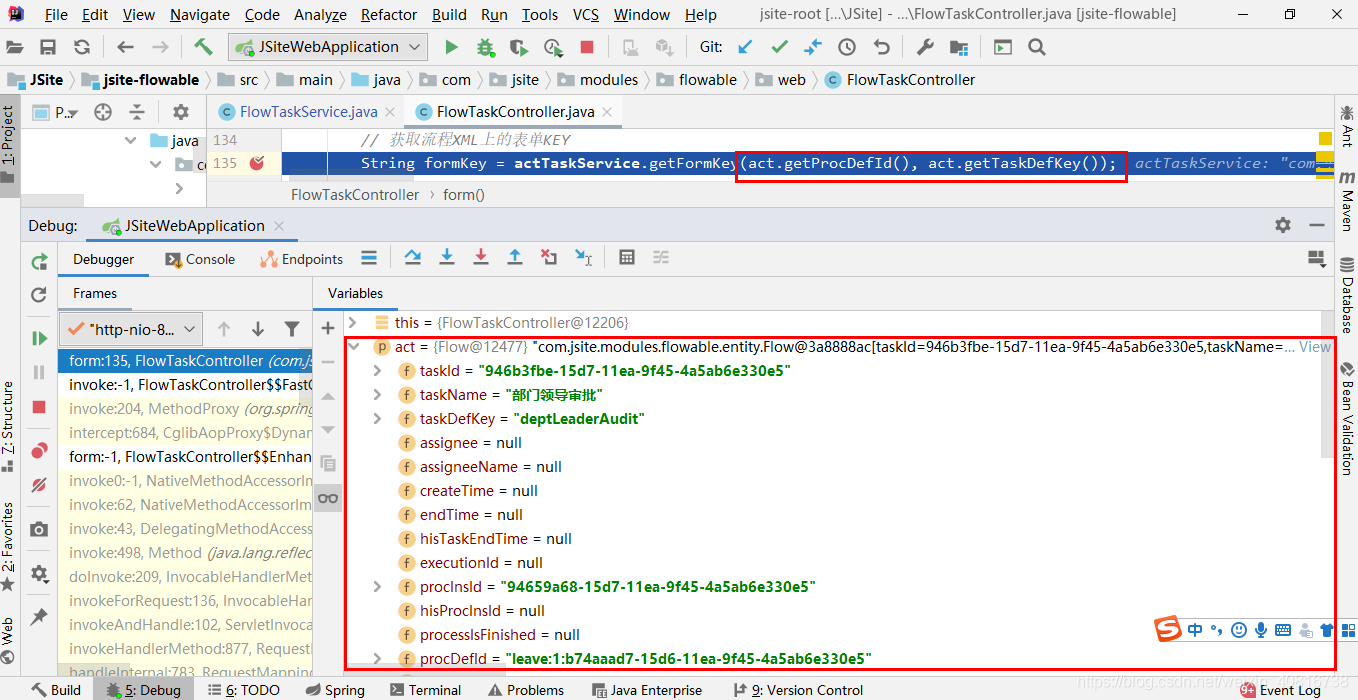This screenshot has width=1358, height=700.
Task: Select the Console tab in the debug panel
Action: coord(200,259)
